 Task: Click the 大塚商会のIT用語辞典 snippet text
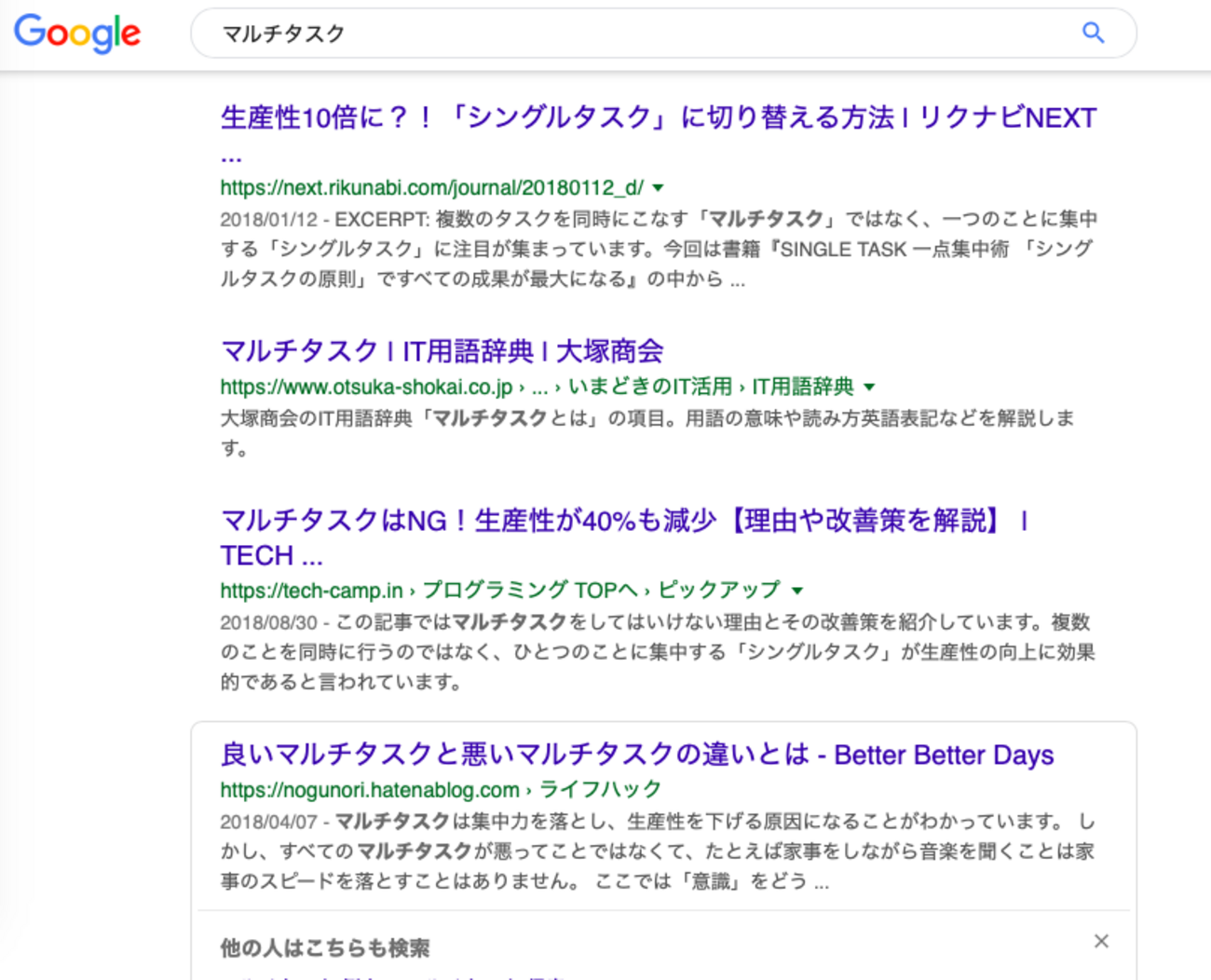pyautogui.click(x=647, y=433)
